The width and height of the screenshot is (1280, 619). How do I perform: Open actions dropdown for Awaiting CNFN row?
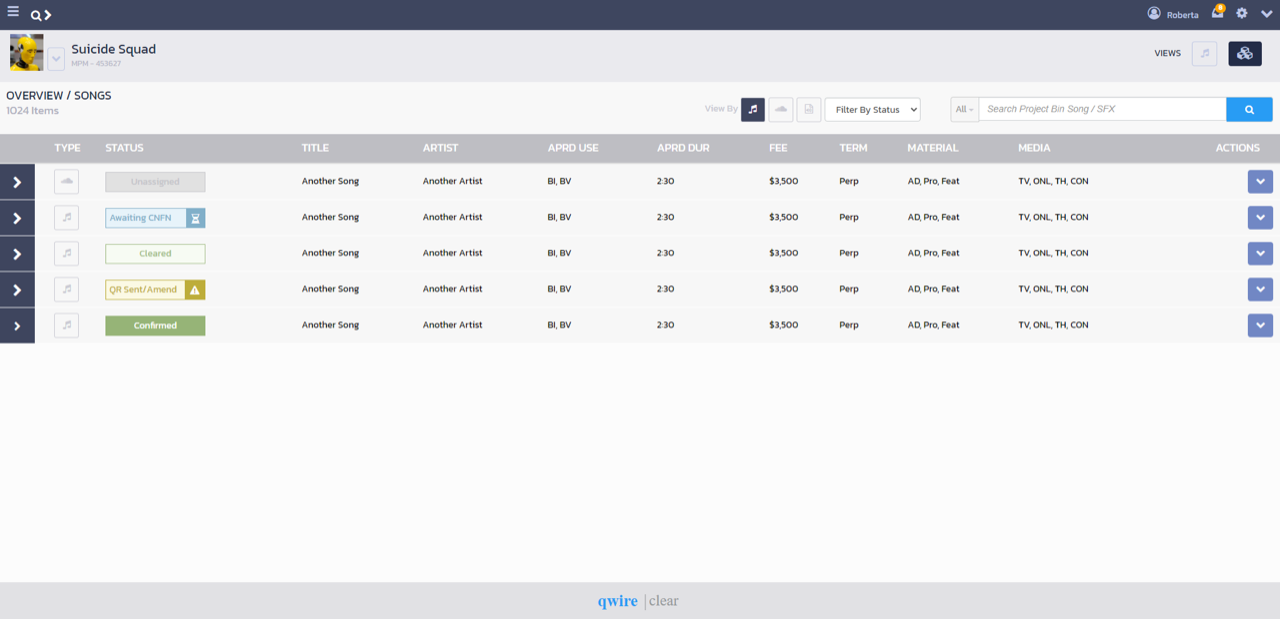coord(1260,217)
